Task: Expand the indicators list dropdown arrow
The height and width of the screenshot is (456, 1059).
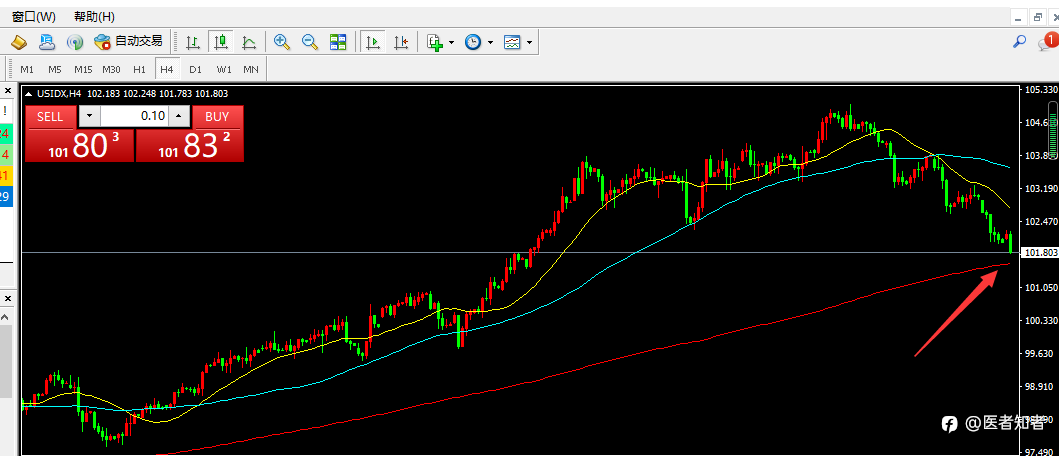Action: tap(451, 43)
